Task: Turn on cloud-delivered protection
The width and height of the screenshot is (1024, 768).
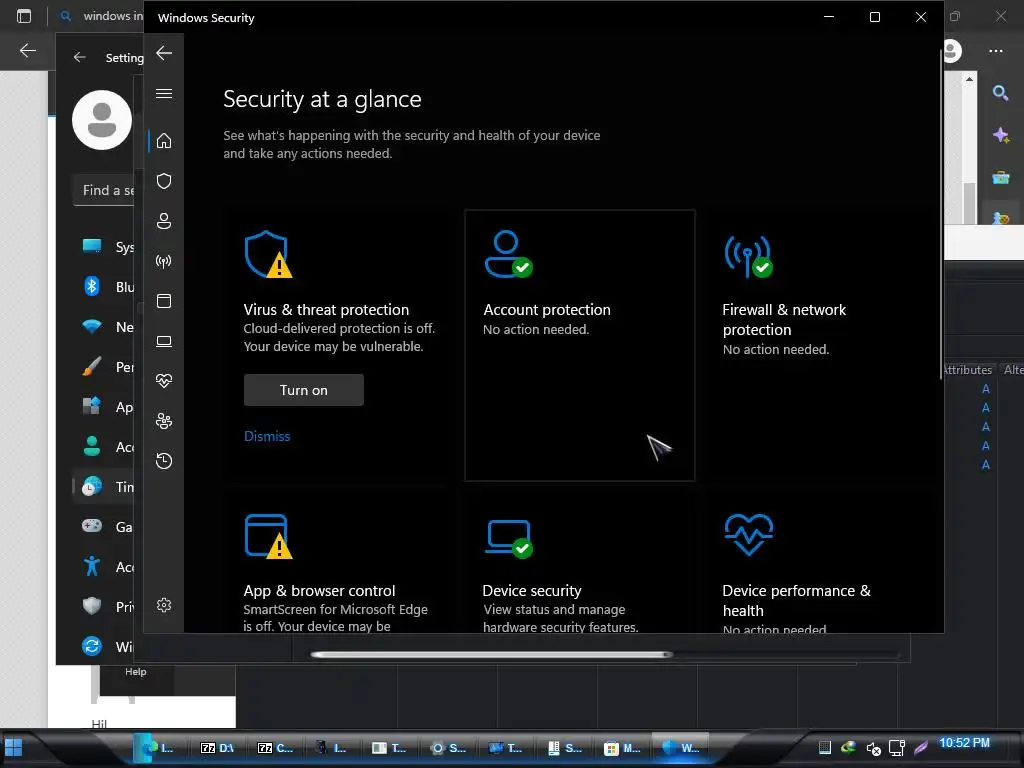Action: pos(304,390)
